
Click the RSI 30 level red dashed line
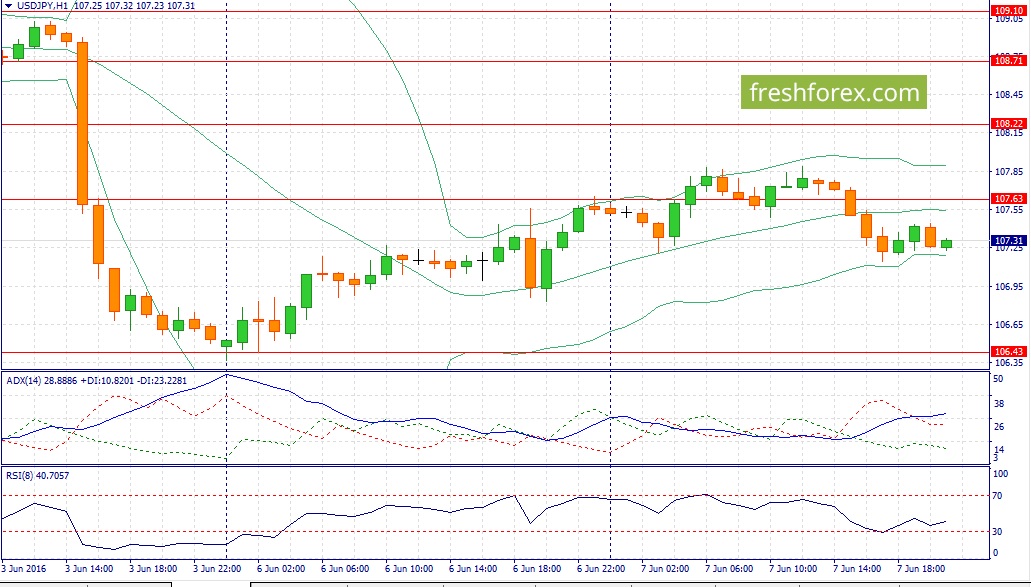point(494,531)
